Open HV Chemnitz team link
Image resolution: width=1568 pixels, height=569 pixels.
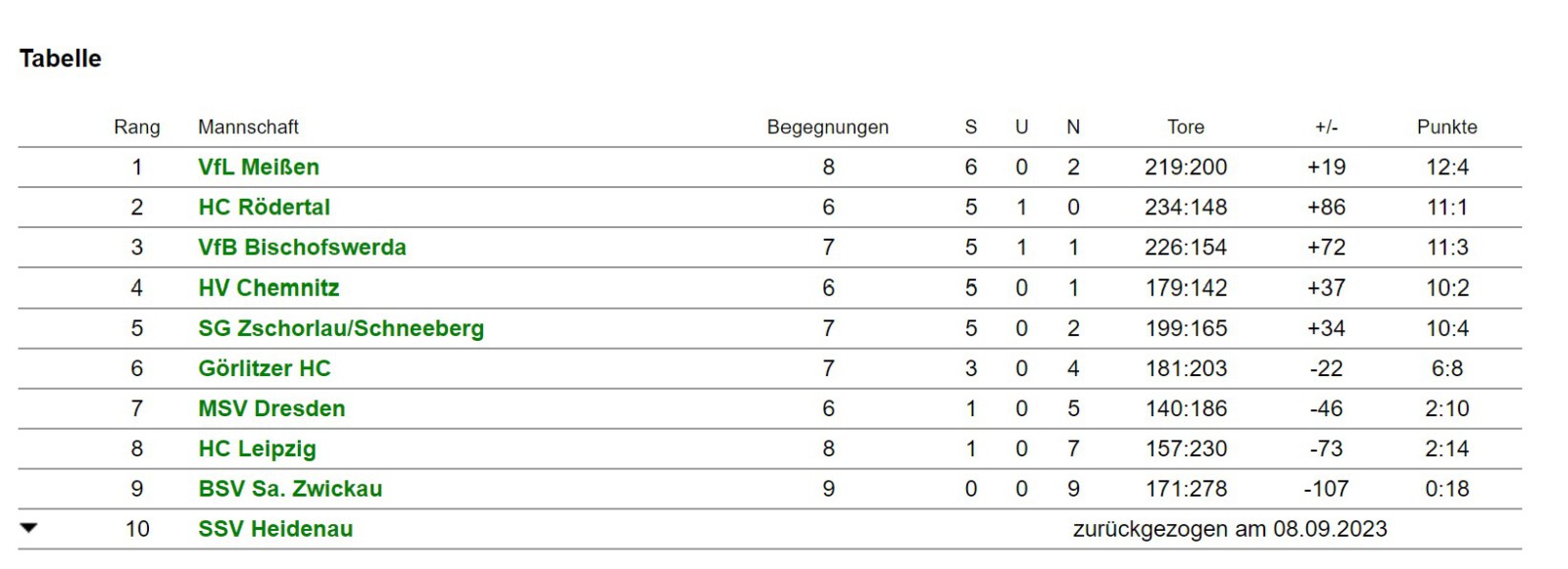pyautogui.click(x=269, y=288)
